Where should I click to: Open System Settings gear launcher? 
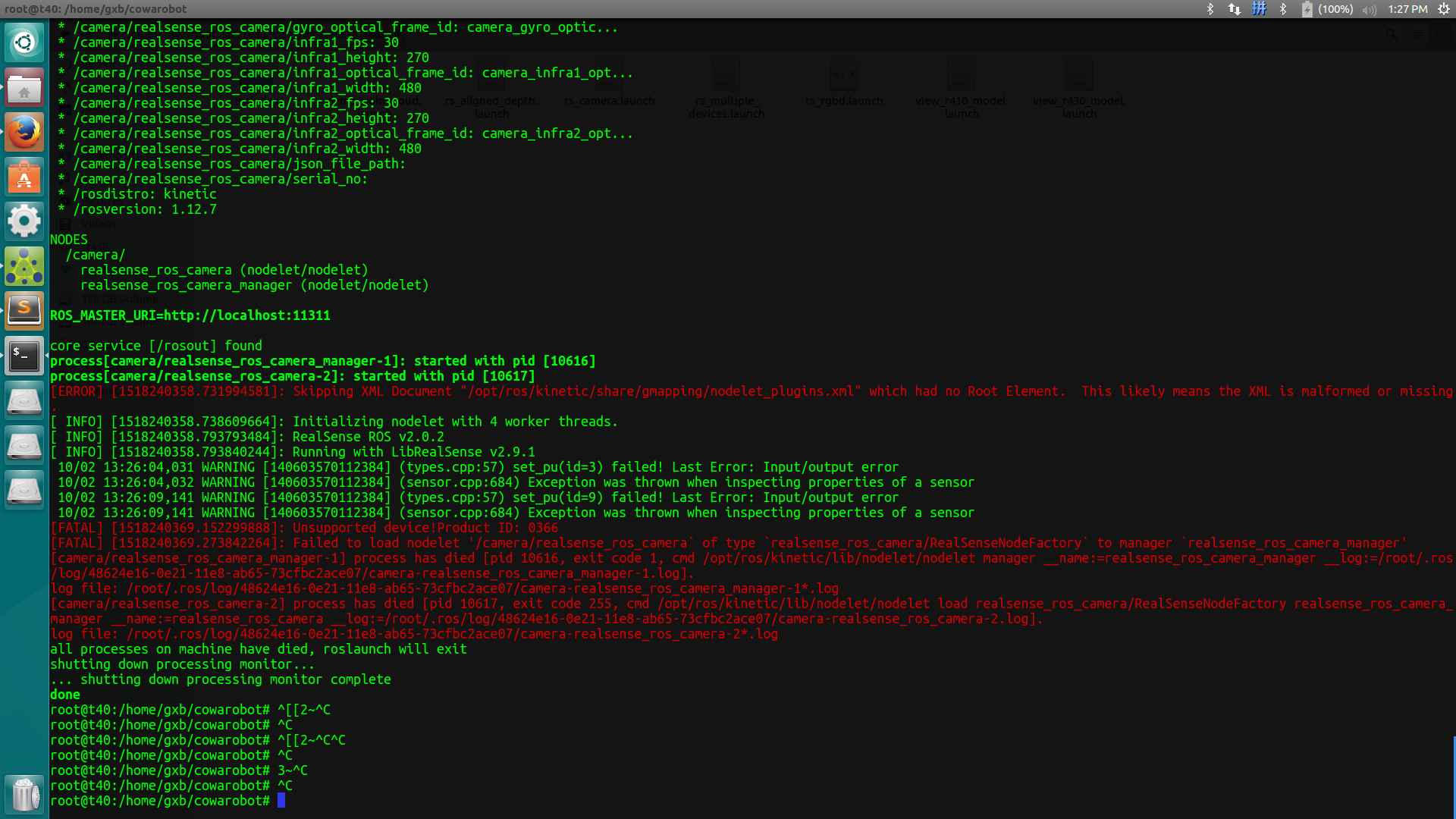click(x=24, y=221)
